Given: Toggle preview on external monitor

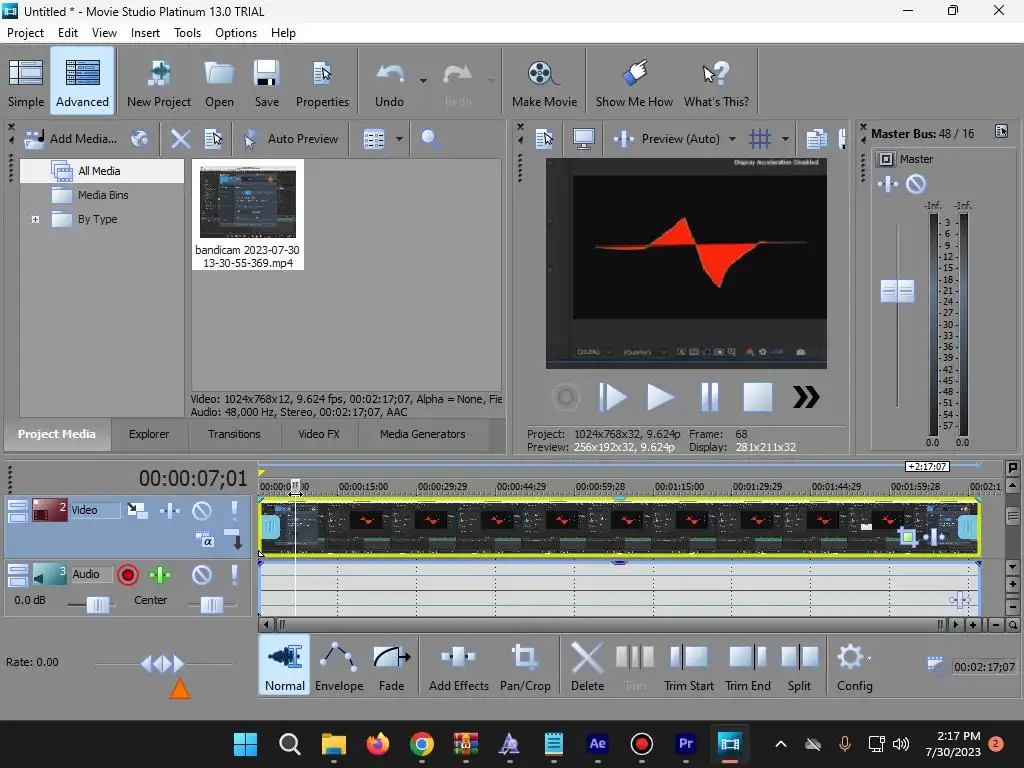Looking at the screenshot, I should coord(583,138).
